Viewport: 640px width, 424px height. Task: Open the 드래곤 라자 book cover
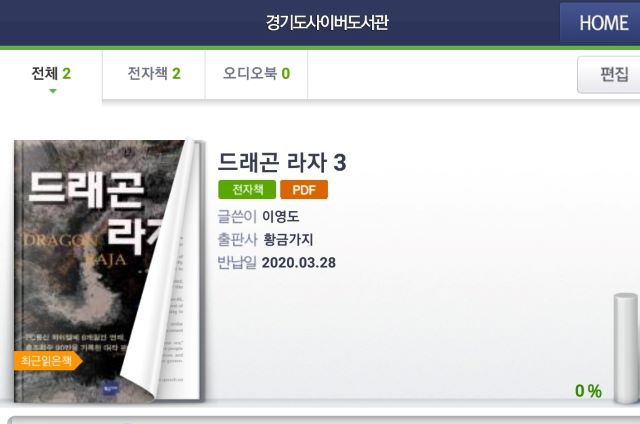pyautogui.click(x=107, y=271)
